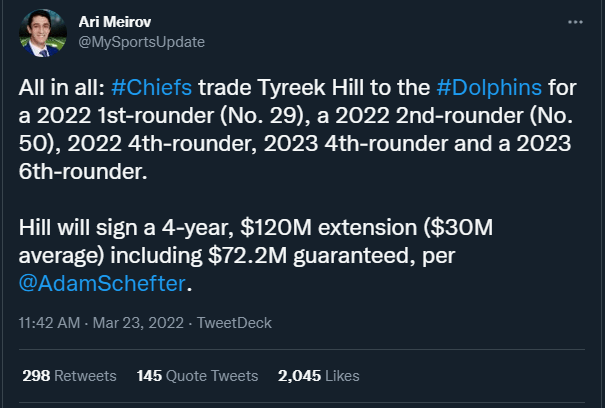
Task: Click the 145 quote tweet count number
Action: click(x=150, y=376)
